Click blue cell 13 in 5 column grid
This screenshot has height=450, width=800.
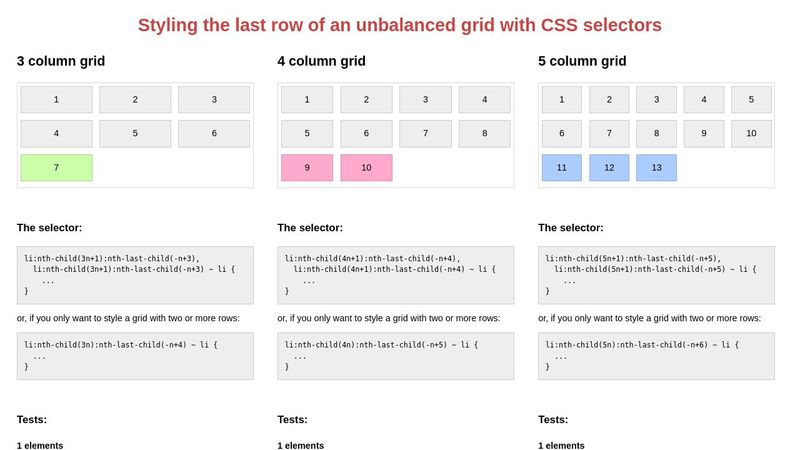(x=657, y=167)
